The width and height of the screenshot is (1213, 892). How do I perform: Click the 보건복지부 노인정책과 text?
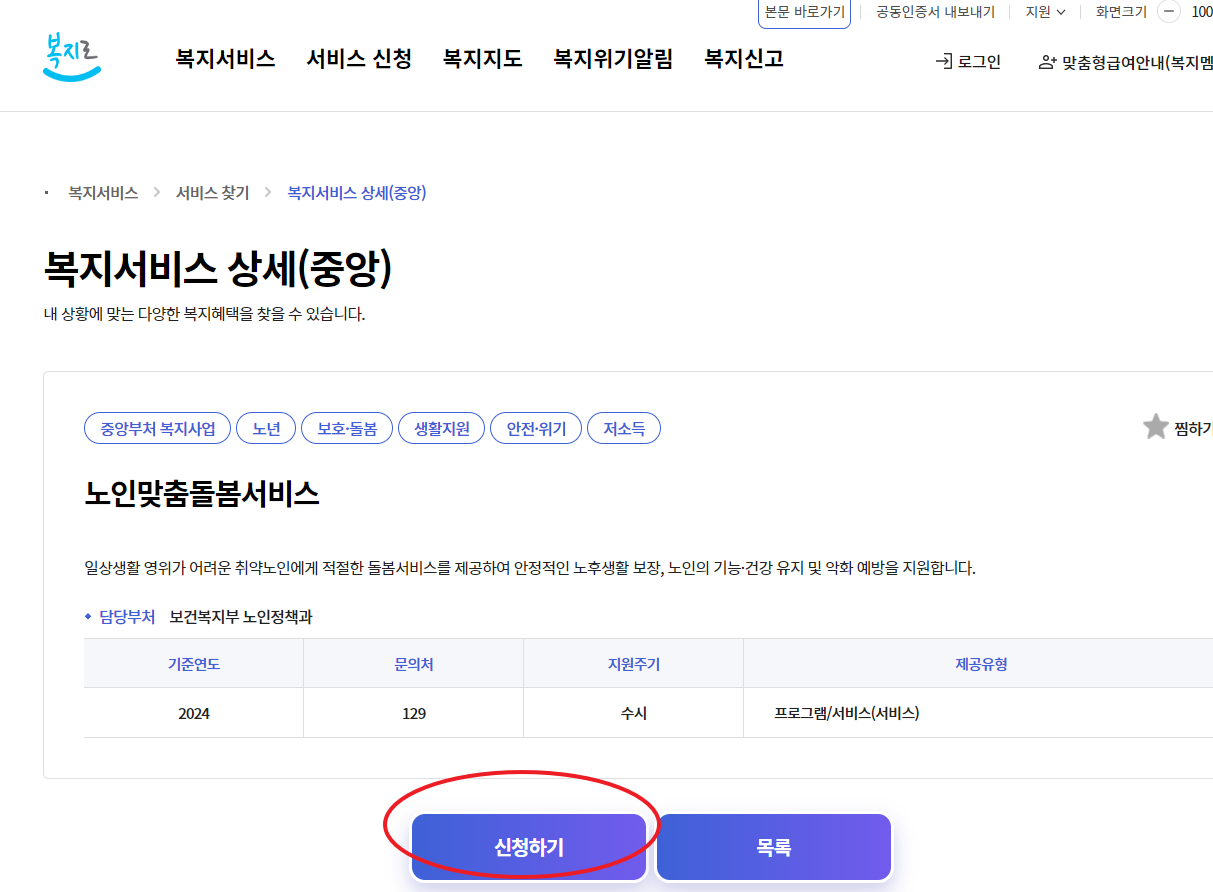click(241, 617)
